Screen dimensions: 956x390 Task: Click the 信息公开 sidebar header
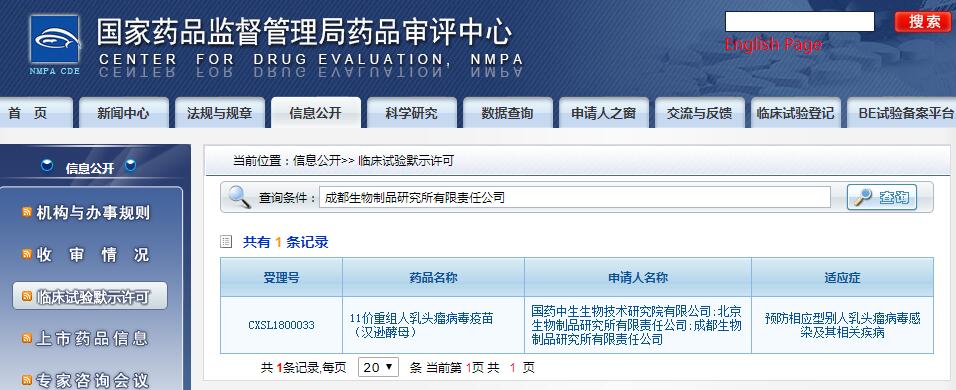click(89, 168)
